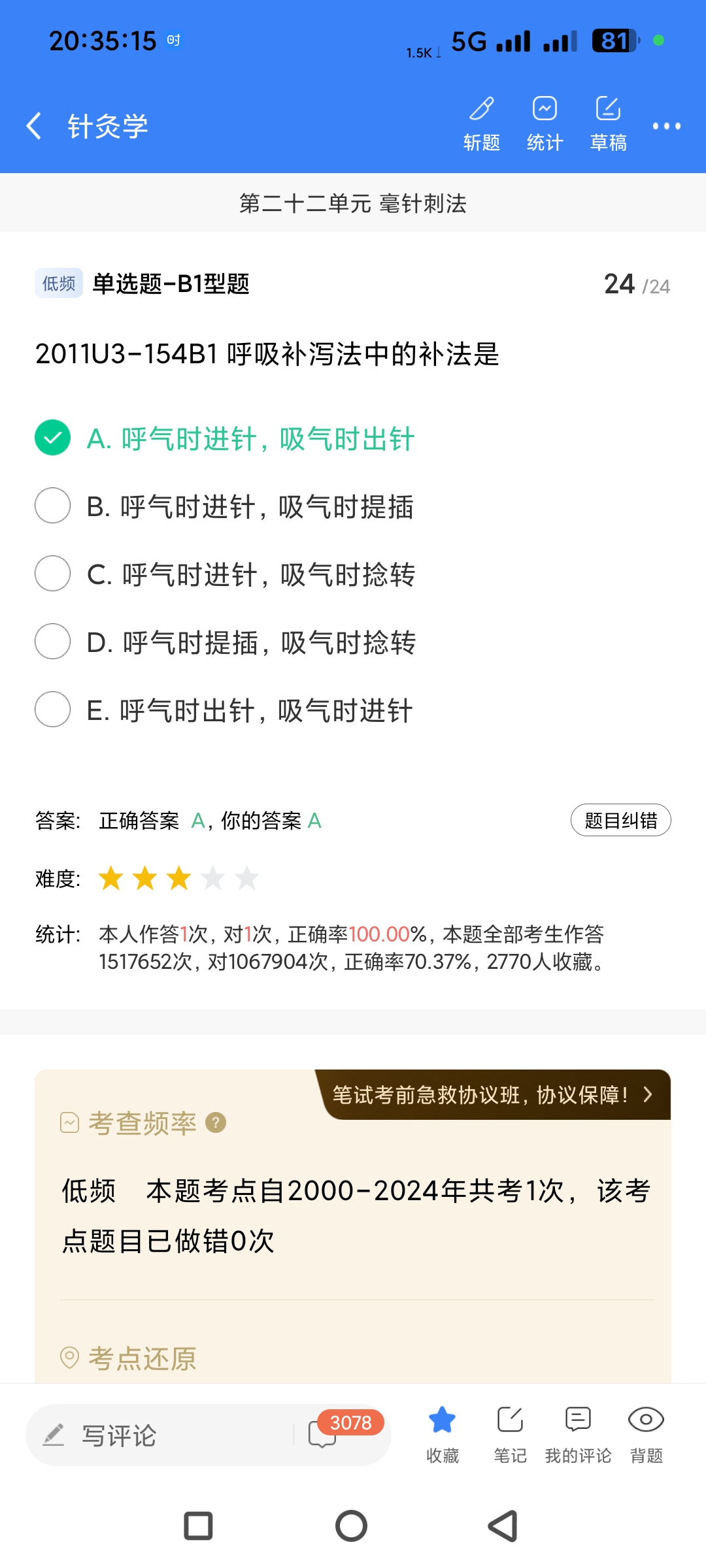Set difficulty with the fourth star
Viewport: 706px width, 1568px height.
coord(212,879)
